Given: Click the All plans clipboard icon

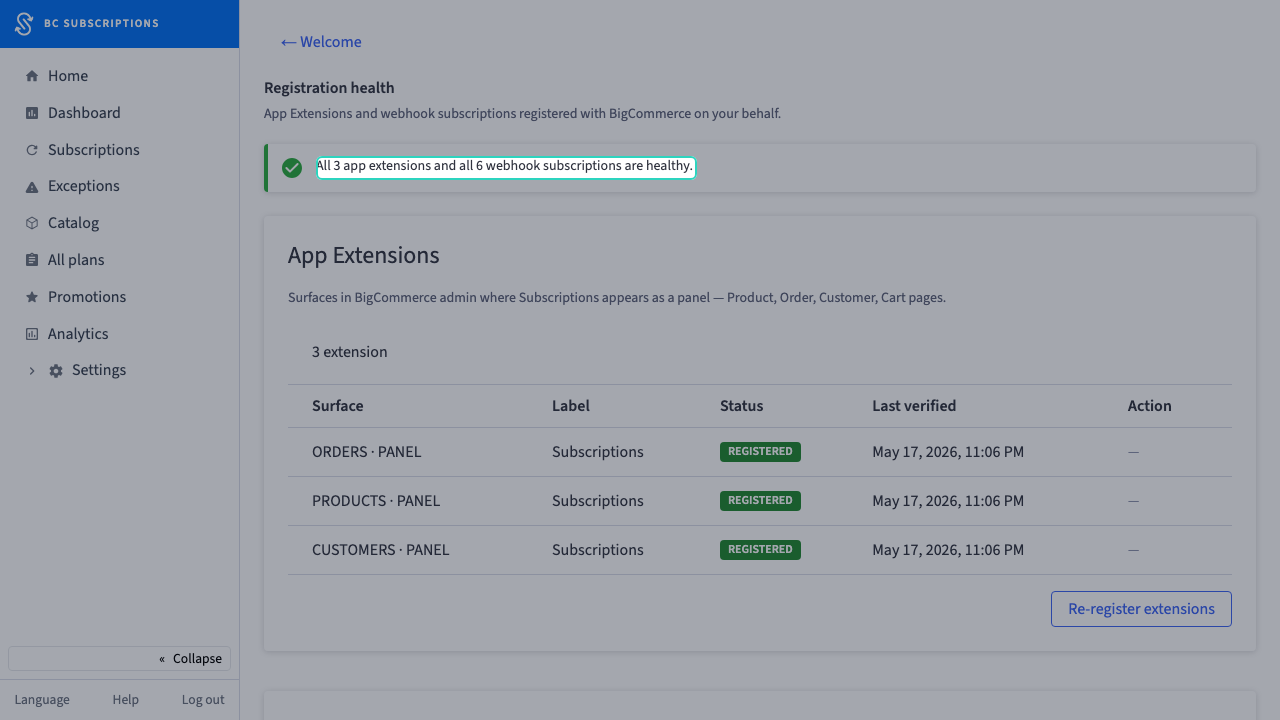Looking at the screenshot, I should 32,260.
